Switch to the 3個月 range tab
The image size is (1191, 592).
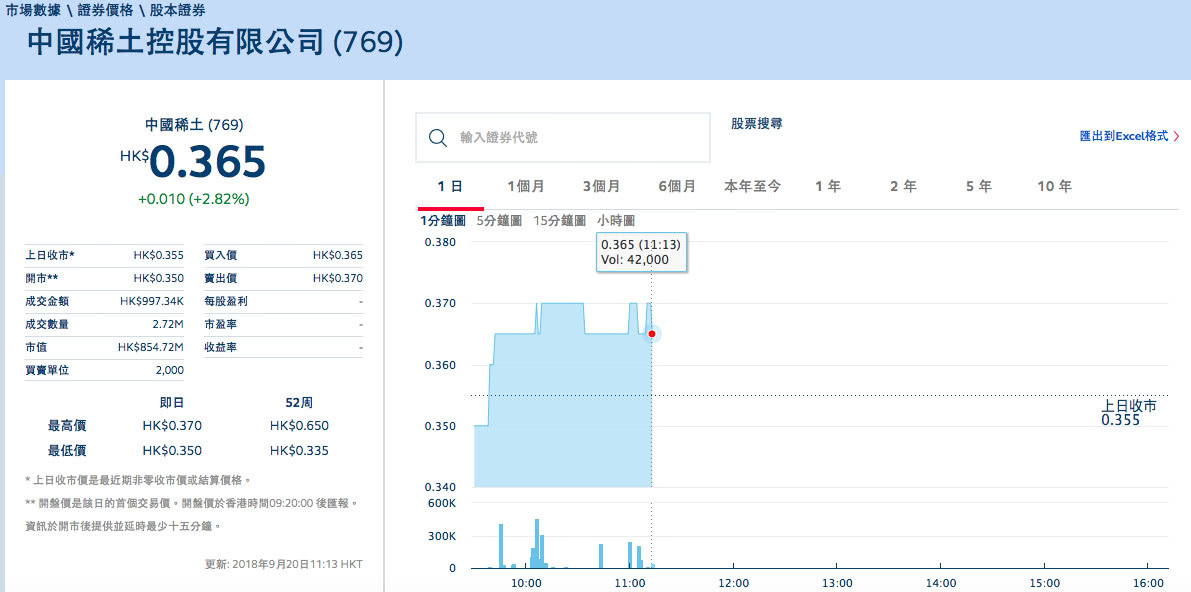[x=602, y=187]
